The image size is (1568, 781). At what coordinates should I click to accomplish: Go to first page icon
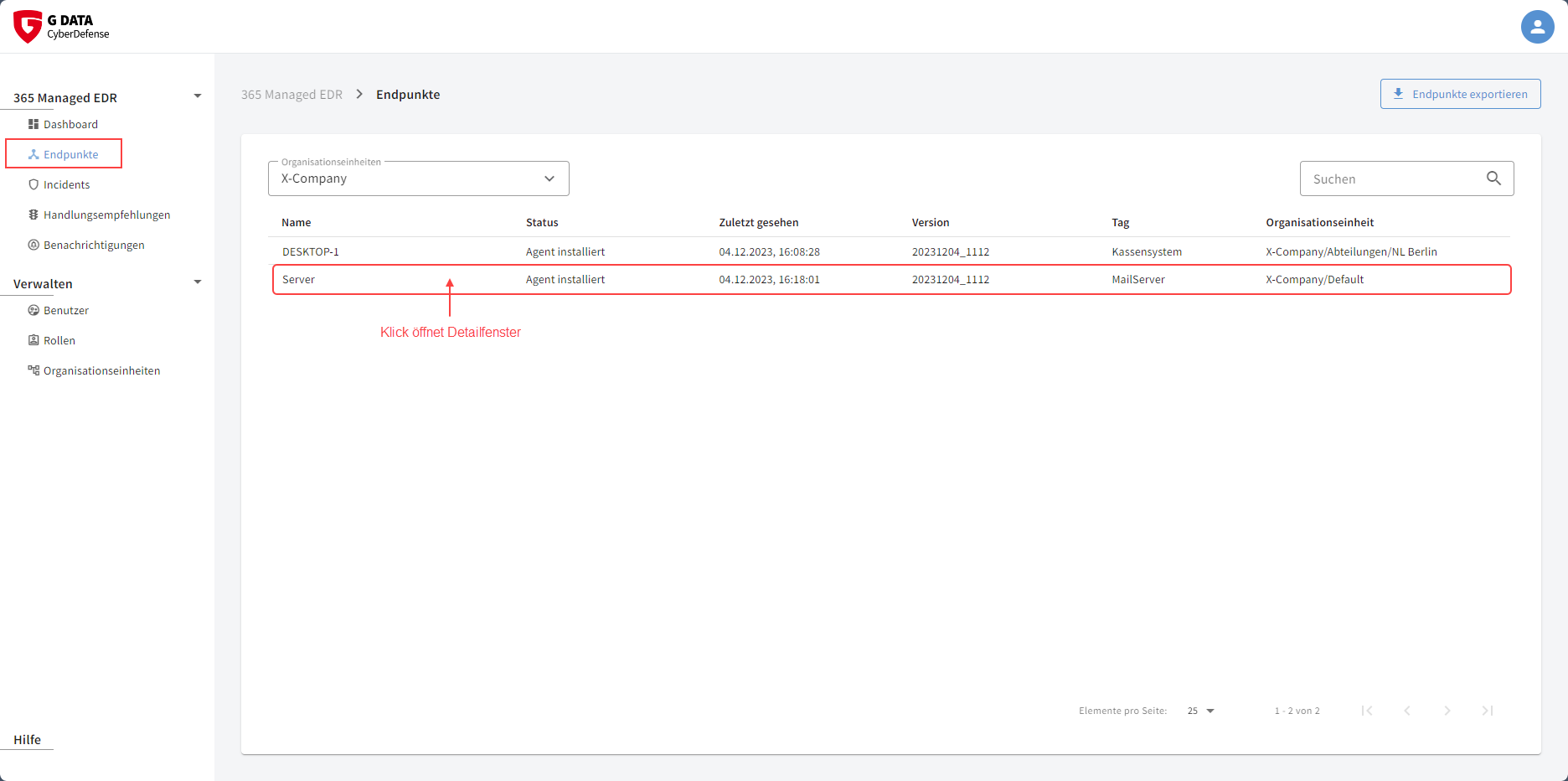1367,711
